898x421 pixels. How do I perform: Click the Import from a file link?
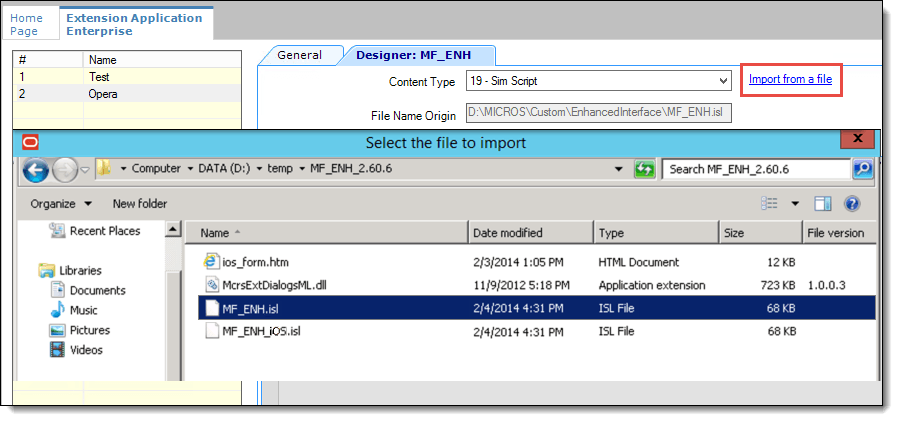click(x=790, y=79)
